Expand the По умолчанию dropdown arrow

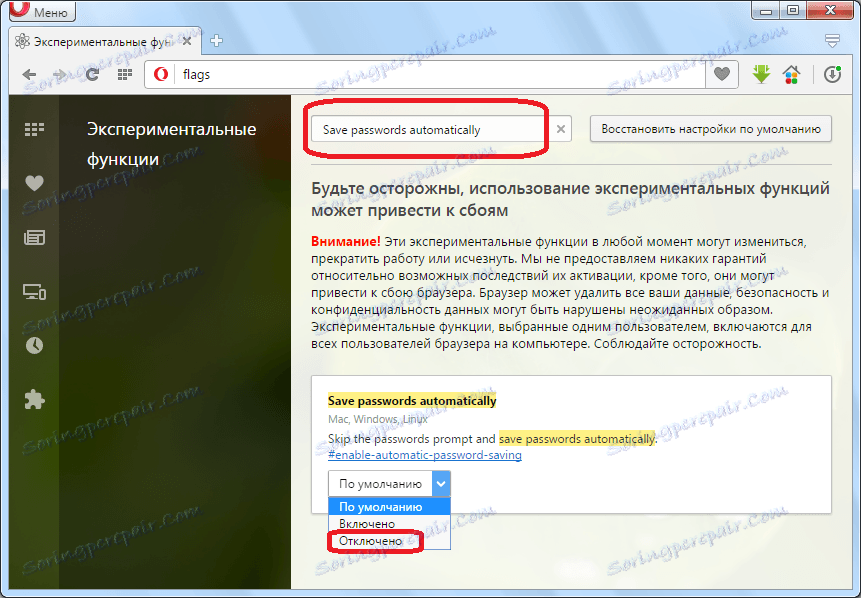point(441,484)
